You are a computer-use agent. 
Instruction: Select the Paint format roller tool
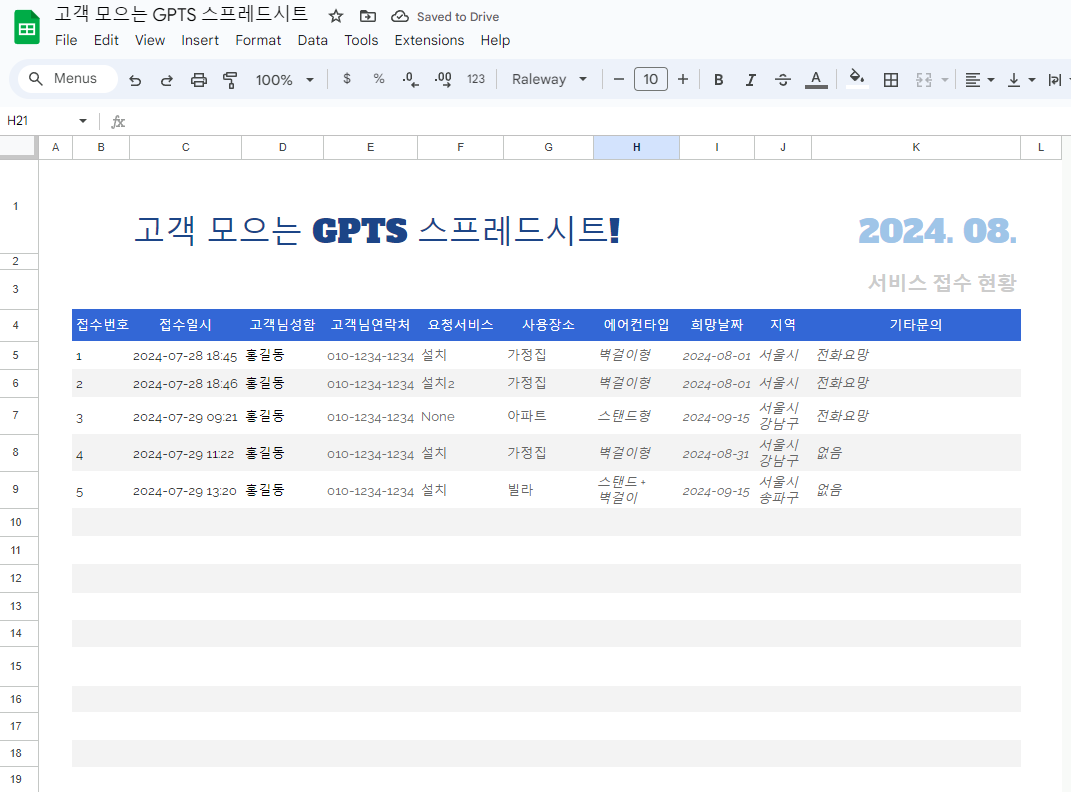230,80
